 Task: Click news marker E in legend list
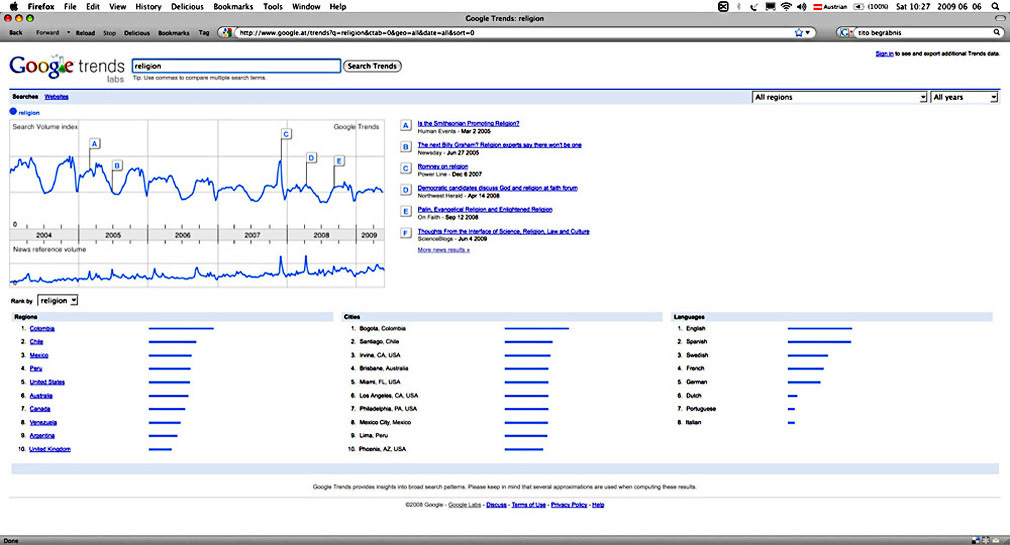pyautogui.click(x=406, y=211)
